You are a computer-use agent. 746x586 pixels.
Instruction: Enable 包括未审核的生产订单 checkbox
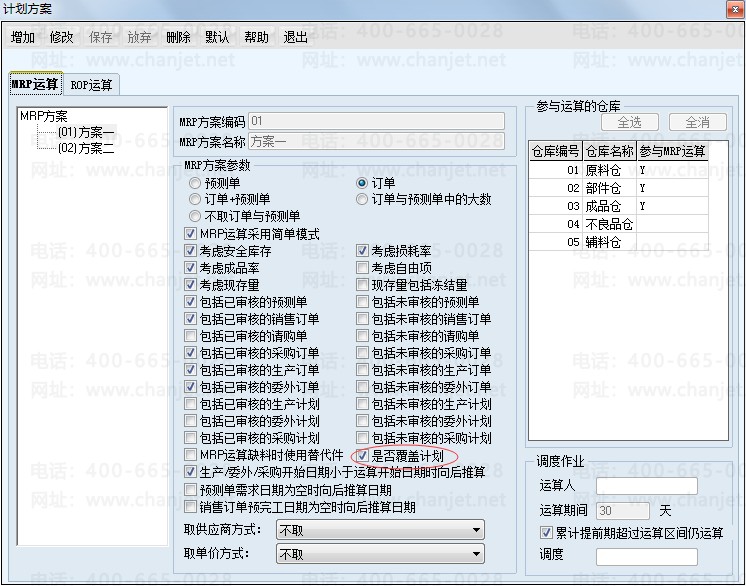(362, 370)
